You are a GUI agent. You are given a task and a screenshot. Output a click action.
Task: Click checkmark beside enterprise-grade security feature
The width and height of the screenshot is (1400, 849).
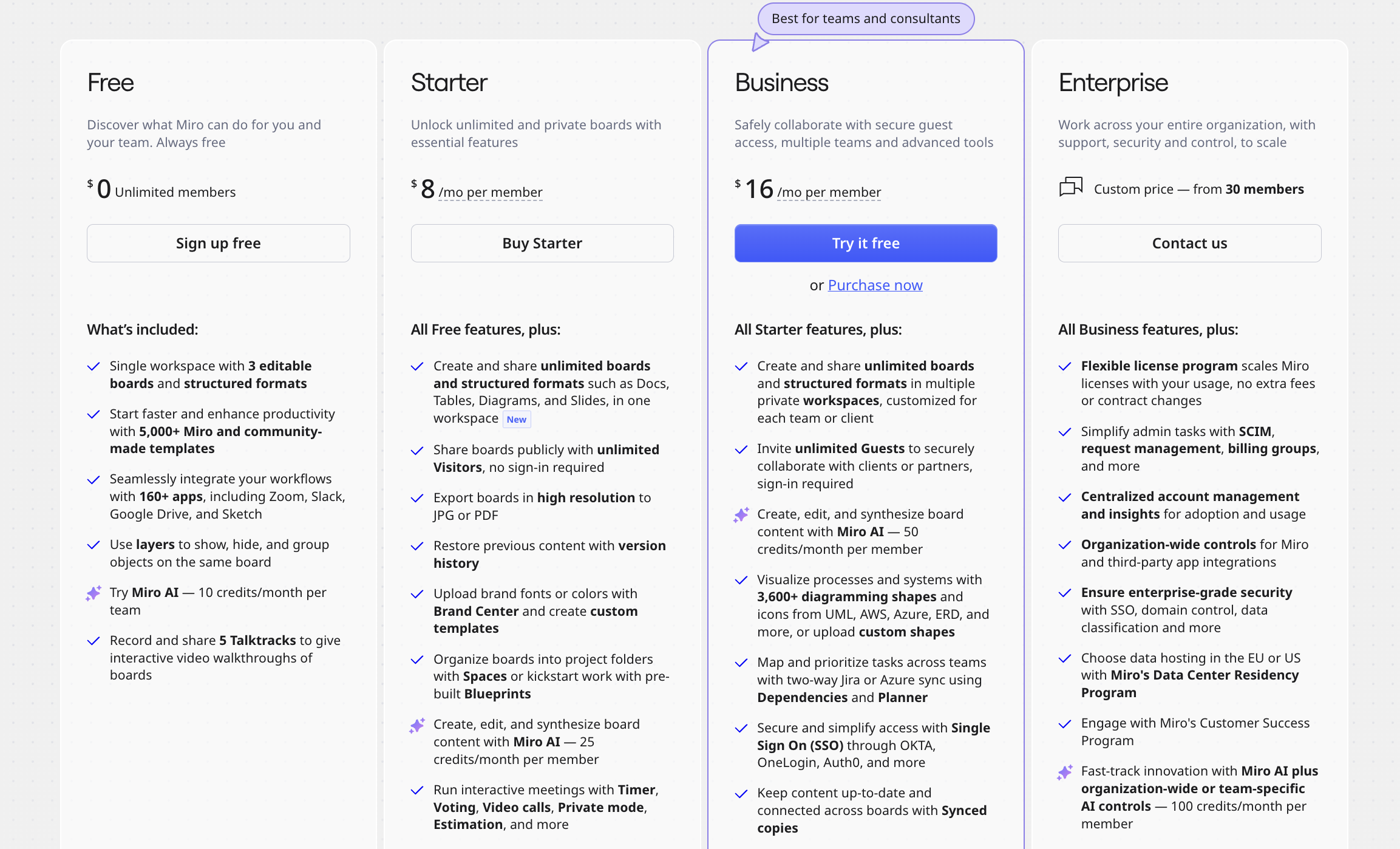coord(1065,593)
